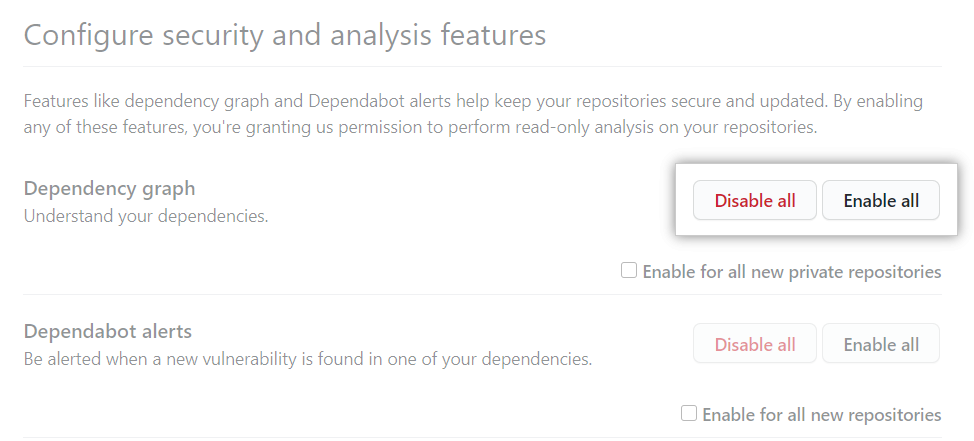This screenshot has width=974, height=441.
Task: Disable all Dependabot alerts
Action: coord(755,345)
